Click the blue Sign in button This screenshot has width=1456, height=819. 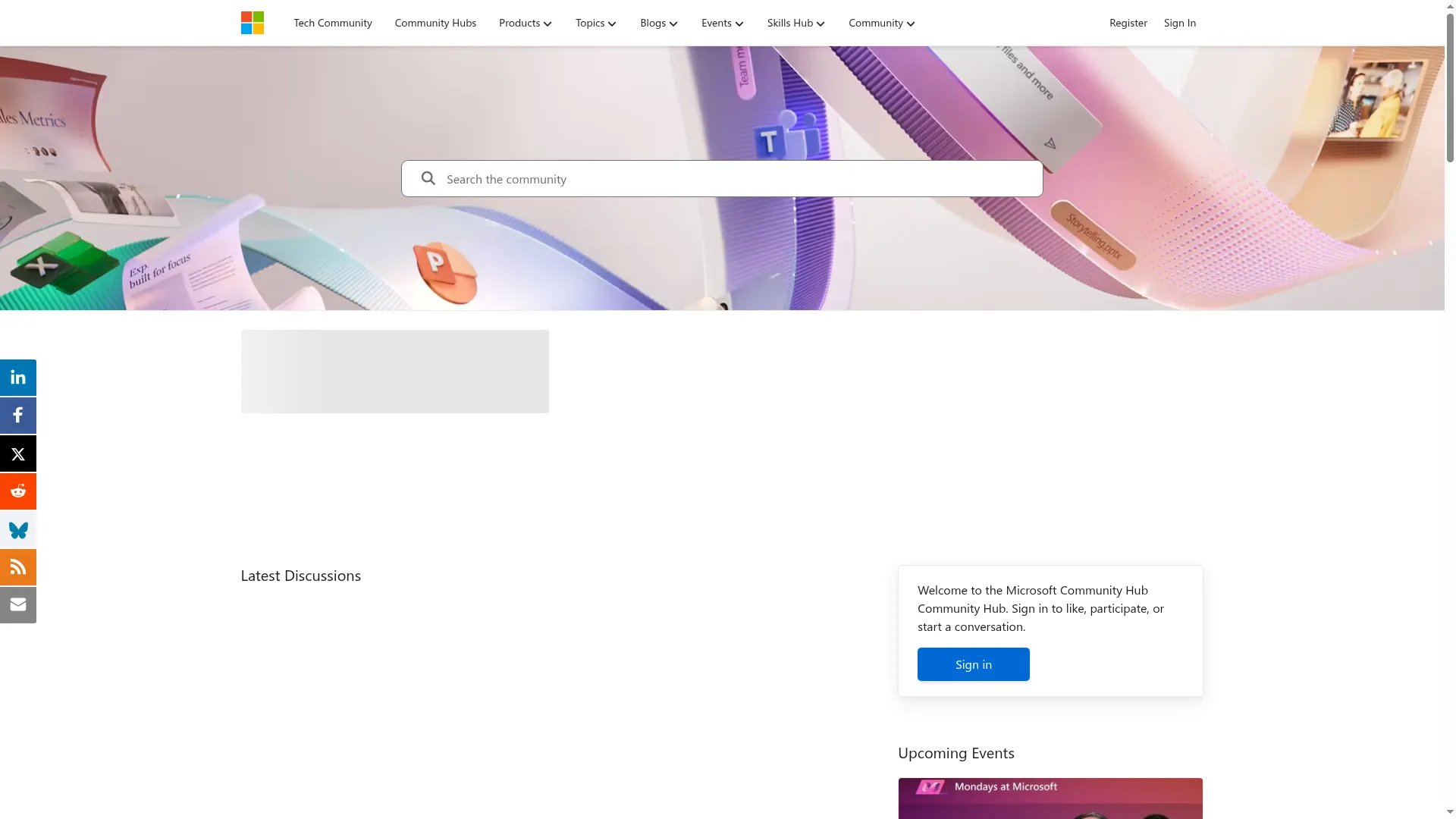(x=974, y=664)
